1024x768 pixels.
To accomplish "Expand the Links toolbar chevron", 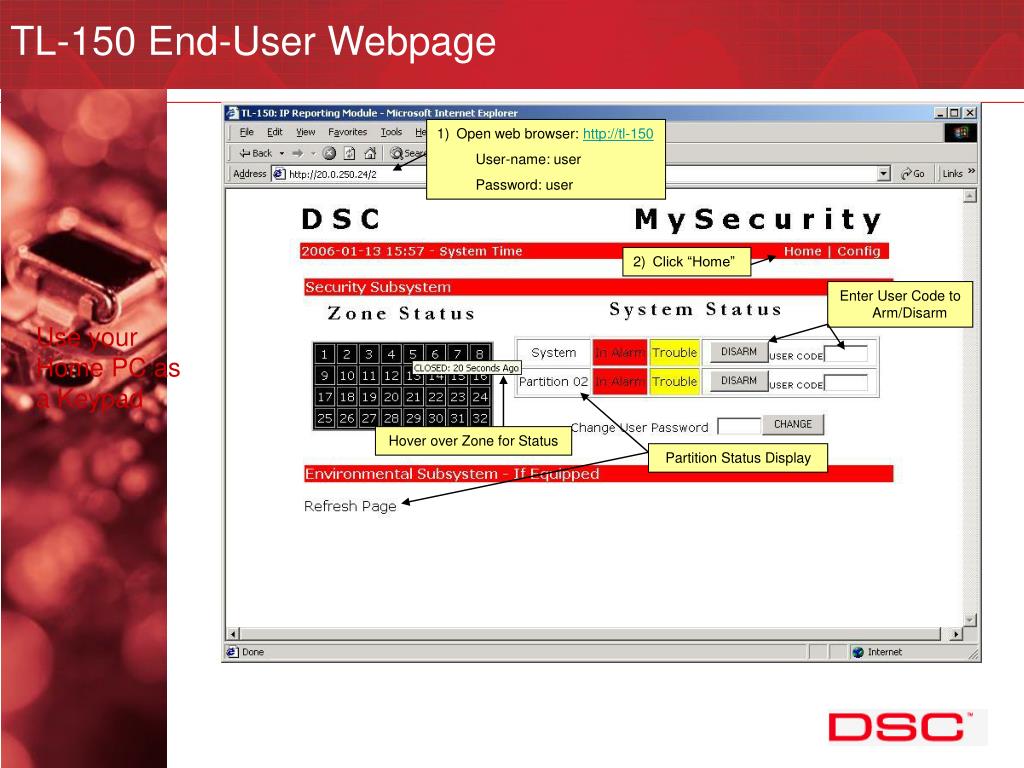I will pyautogui.click(x=971, y=172).
